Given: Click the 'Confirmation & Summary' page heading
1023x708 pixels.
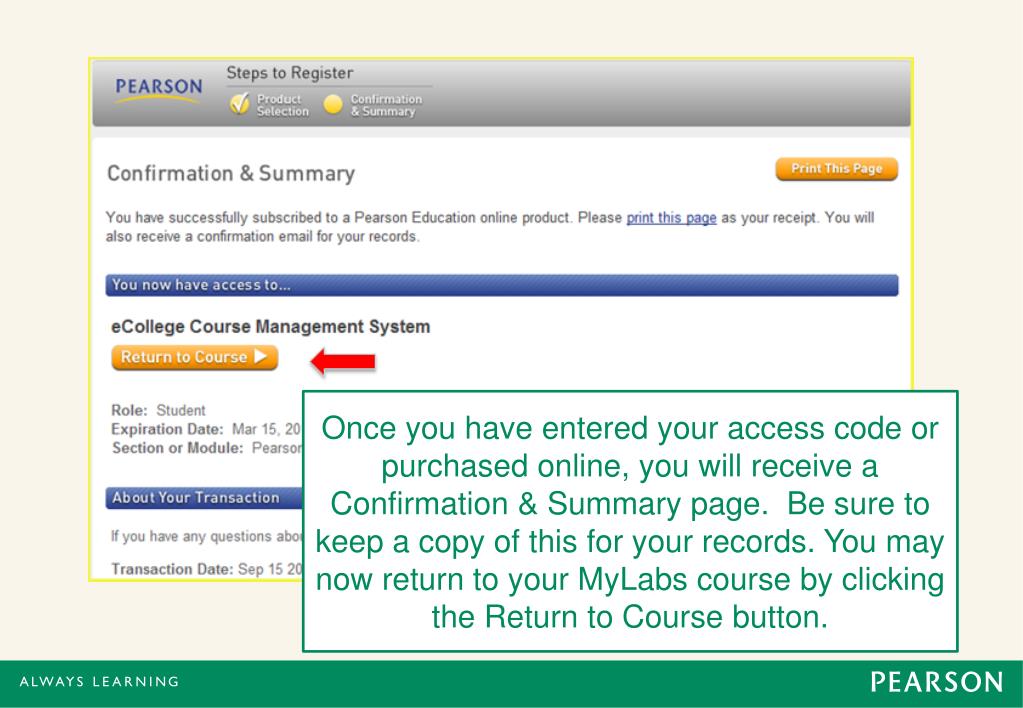Looking at the screenshot, I should tap(231, 174).
